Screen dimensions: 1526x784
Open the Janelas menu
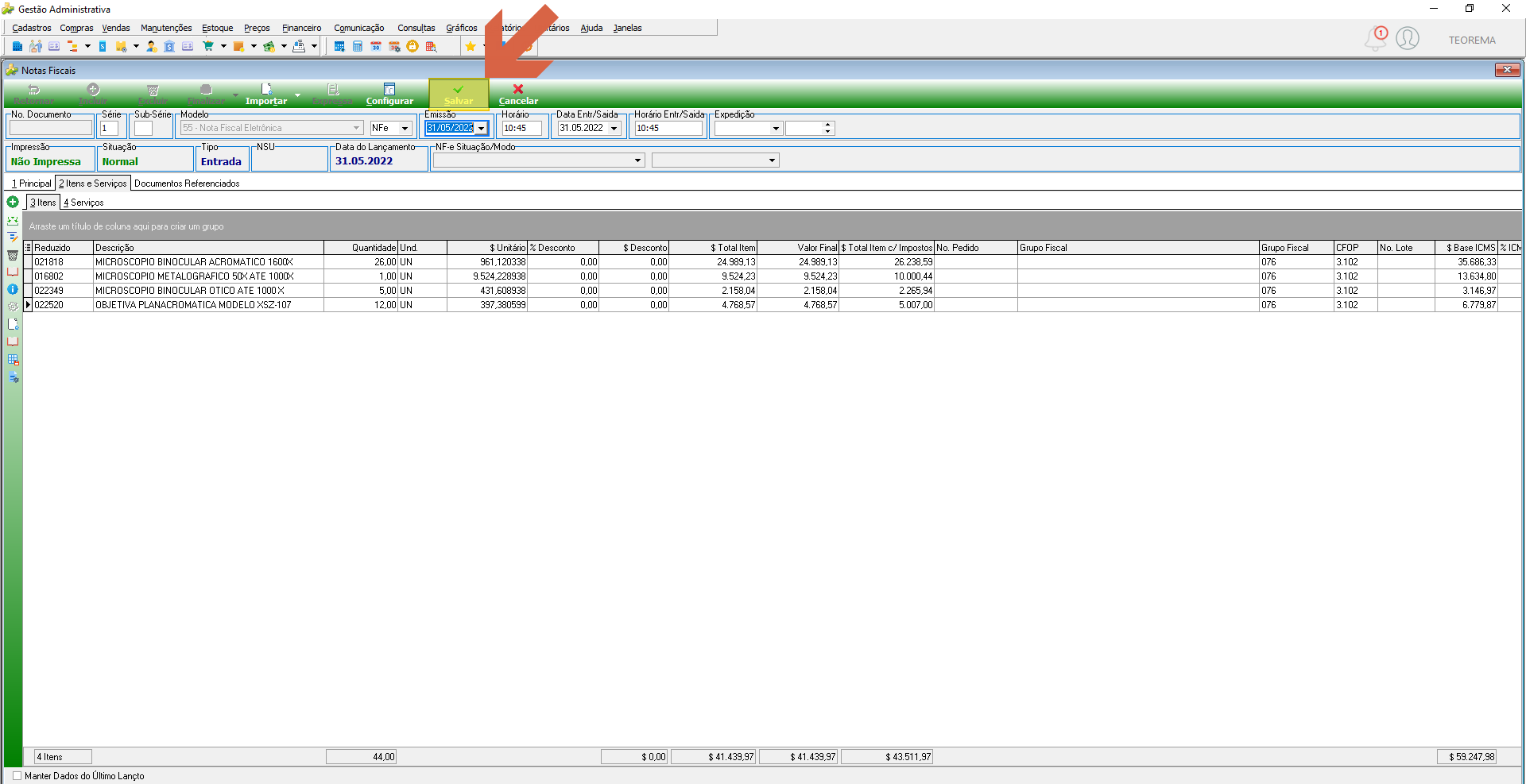click(x=627, y=28)
